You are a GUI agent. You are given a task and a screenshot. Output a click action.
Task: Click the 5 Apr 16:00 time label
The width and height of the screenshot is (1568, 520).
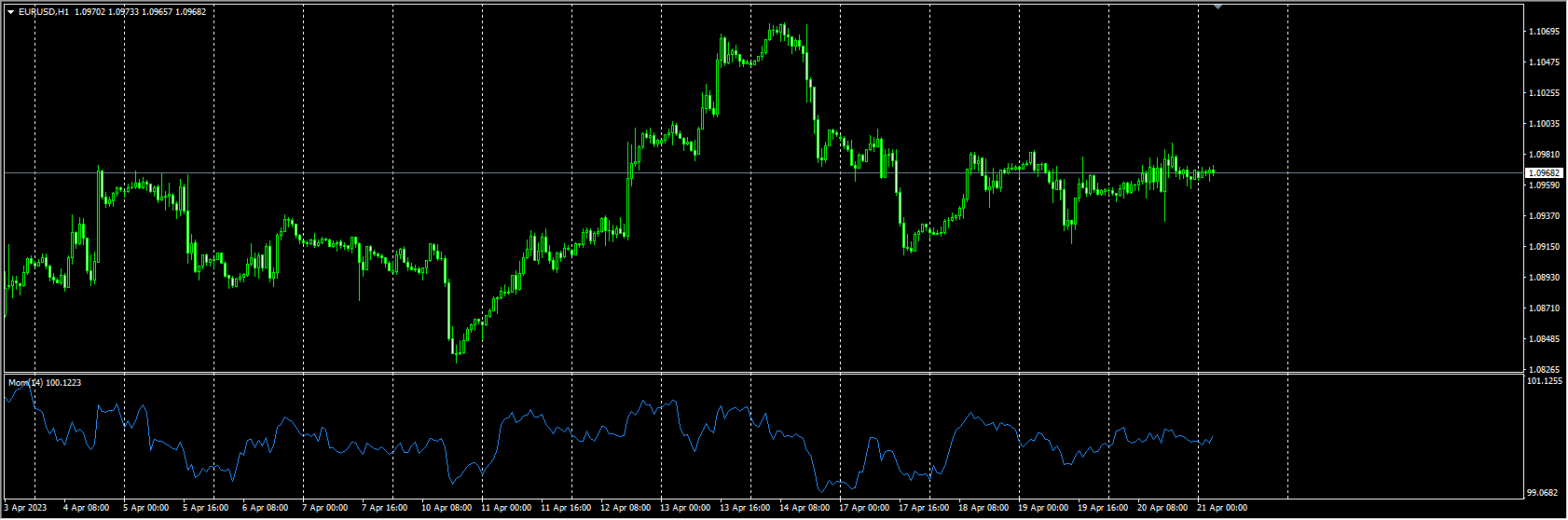[x=205, y=508]
